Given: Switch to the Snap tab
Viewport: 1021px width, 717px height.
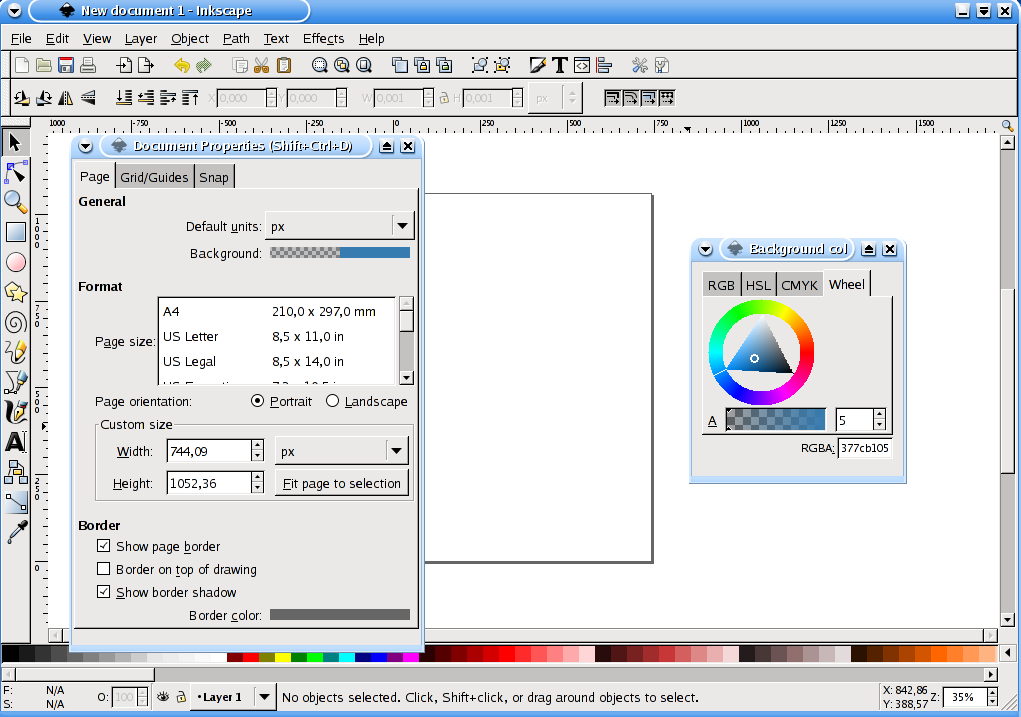Looking at the screenshot, I should 214,177.
